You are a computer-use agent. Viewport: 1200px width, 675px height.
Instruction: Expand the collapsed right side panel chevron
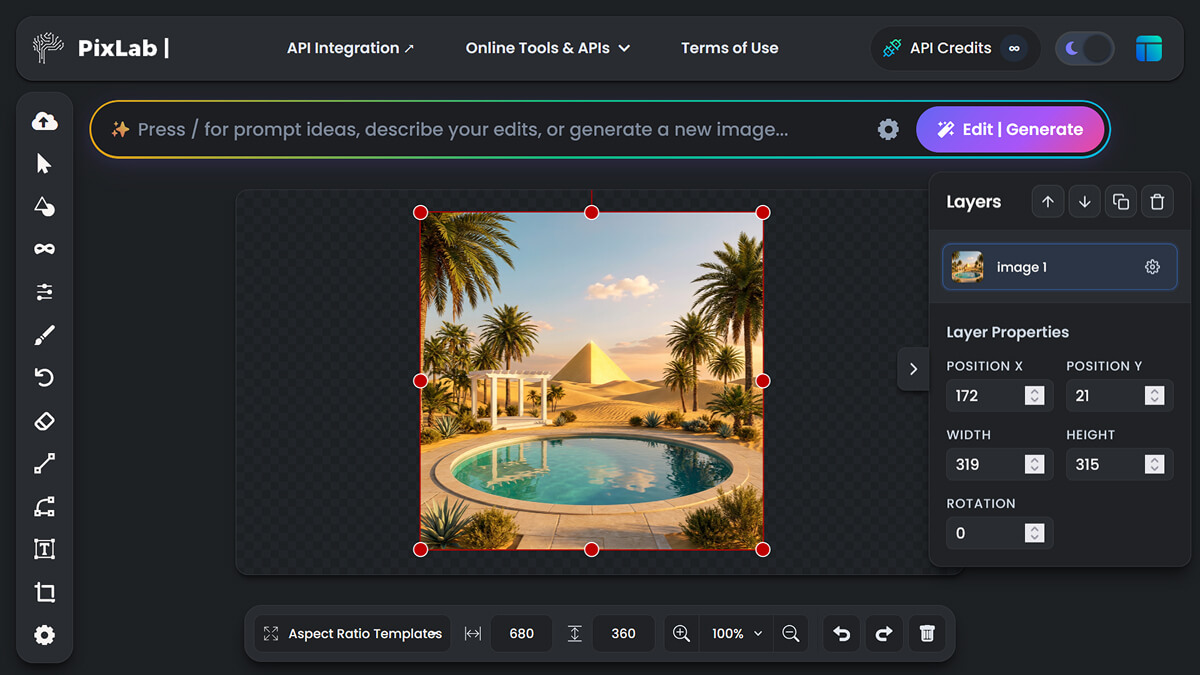click(913, 368)
